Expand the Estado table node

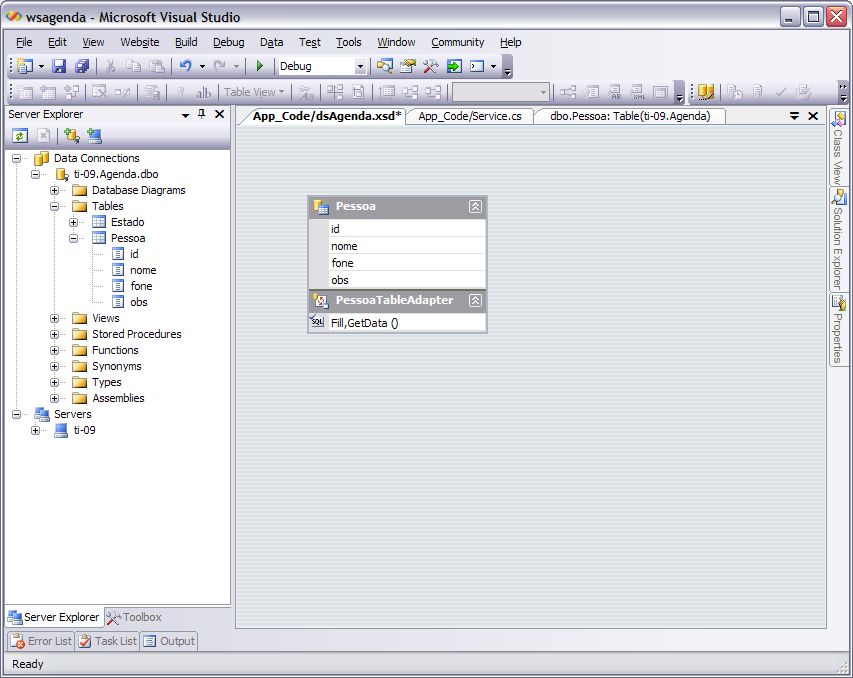74,222
